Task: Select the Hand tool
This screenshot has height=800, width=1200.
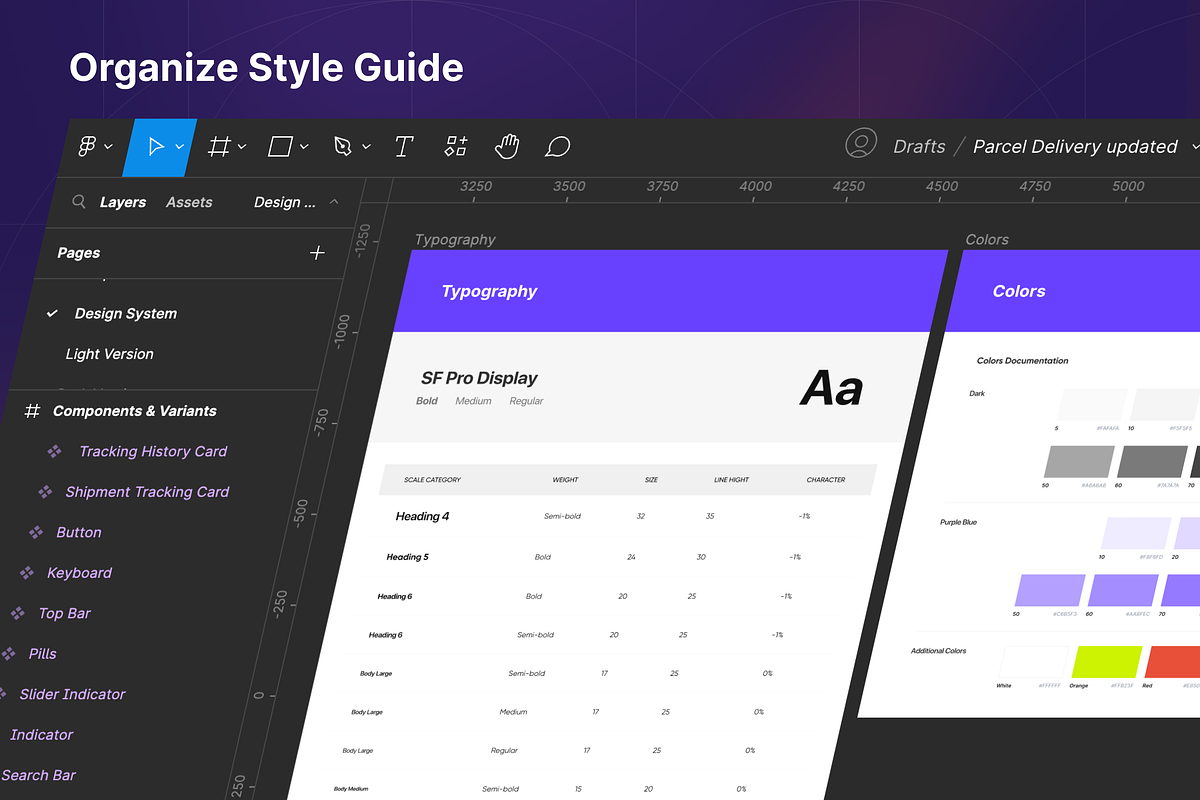Action: click(x=507, y=147)
